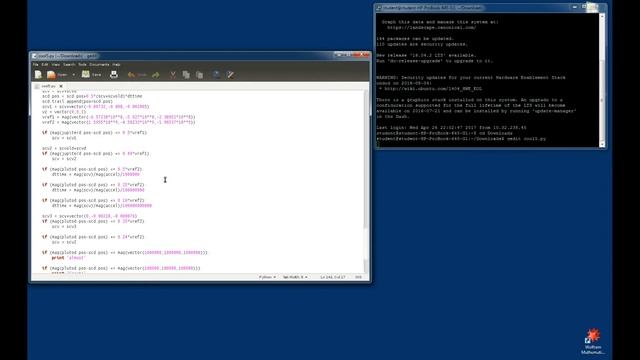Open the Tools menu in gedit
640x360 pixels.
pos(82,64)
